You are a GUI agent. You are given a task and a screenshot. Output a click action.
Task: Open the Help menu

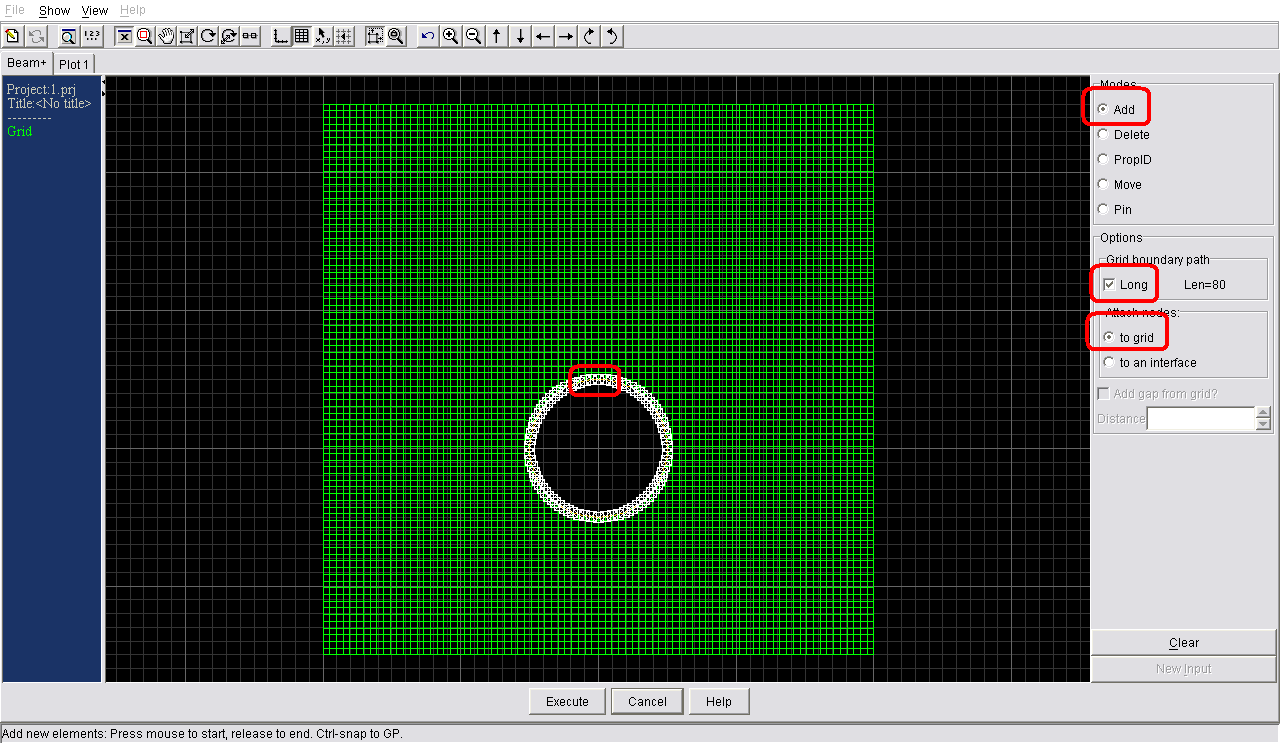(x=132, y=10)
